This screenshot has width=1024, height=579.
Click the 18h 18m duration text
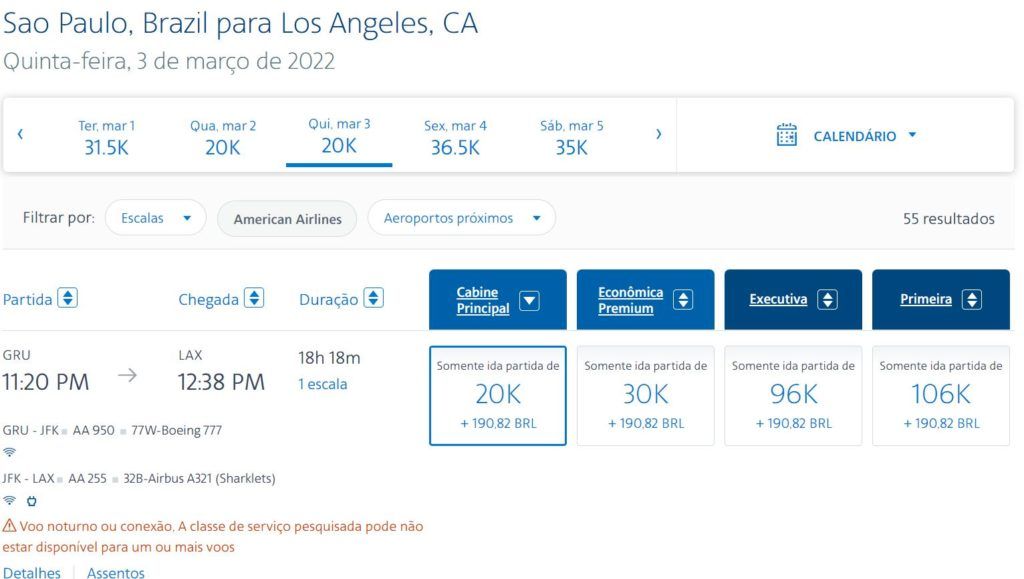(329, 358)
